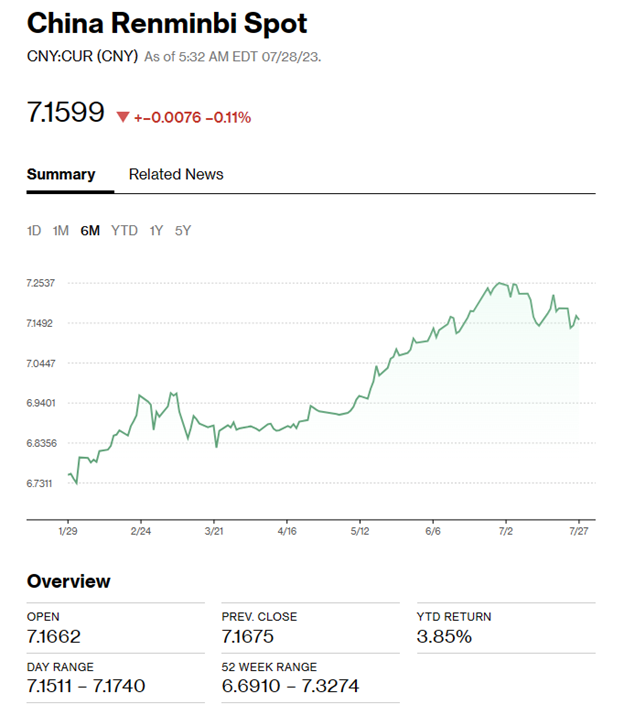Switch chart to YTD range
This screenshot has height=715, width=624.
[x=124, y=231]
